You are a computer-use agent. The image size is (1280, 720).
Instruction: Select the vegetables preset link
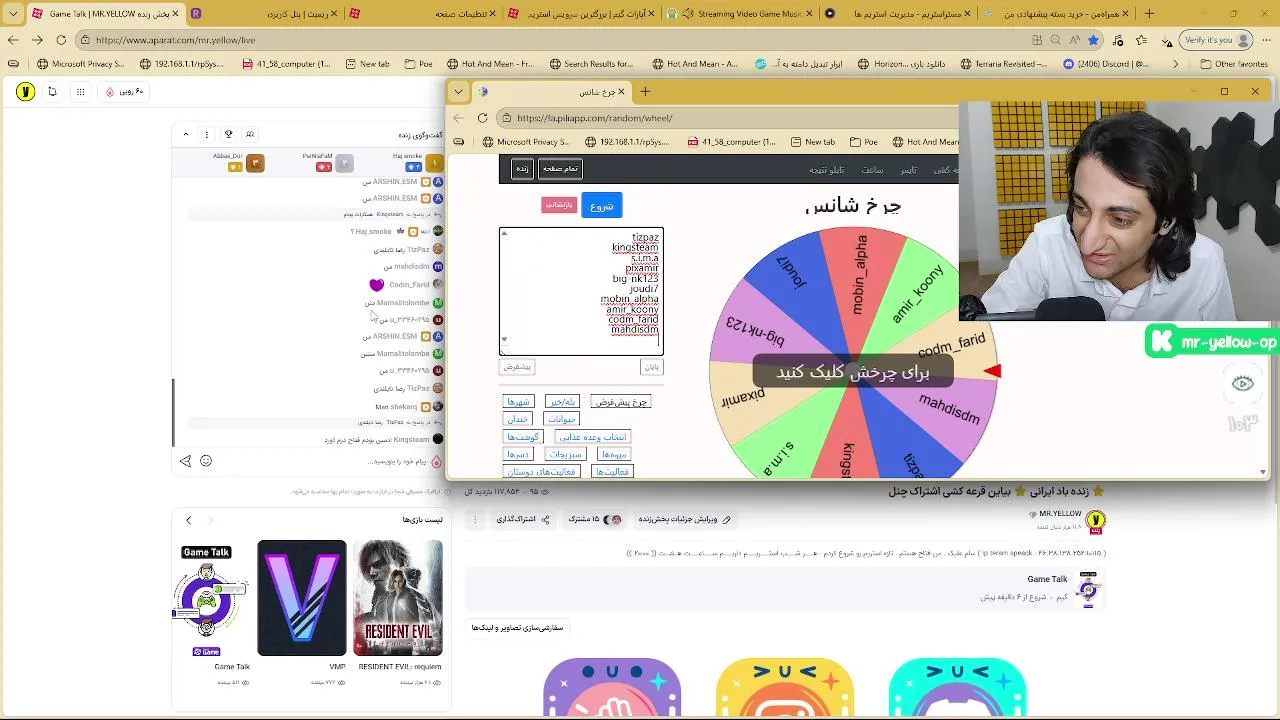pyautogui.click(x=565, y=454)
